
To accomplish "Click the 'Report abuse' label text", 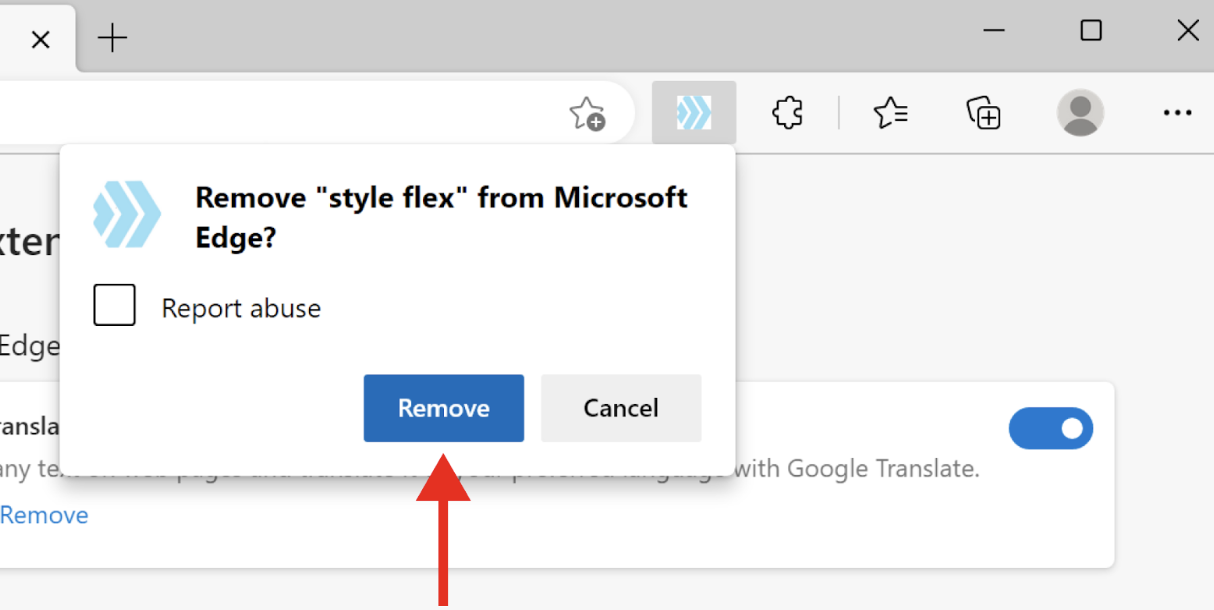I will click(241, 308).
